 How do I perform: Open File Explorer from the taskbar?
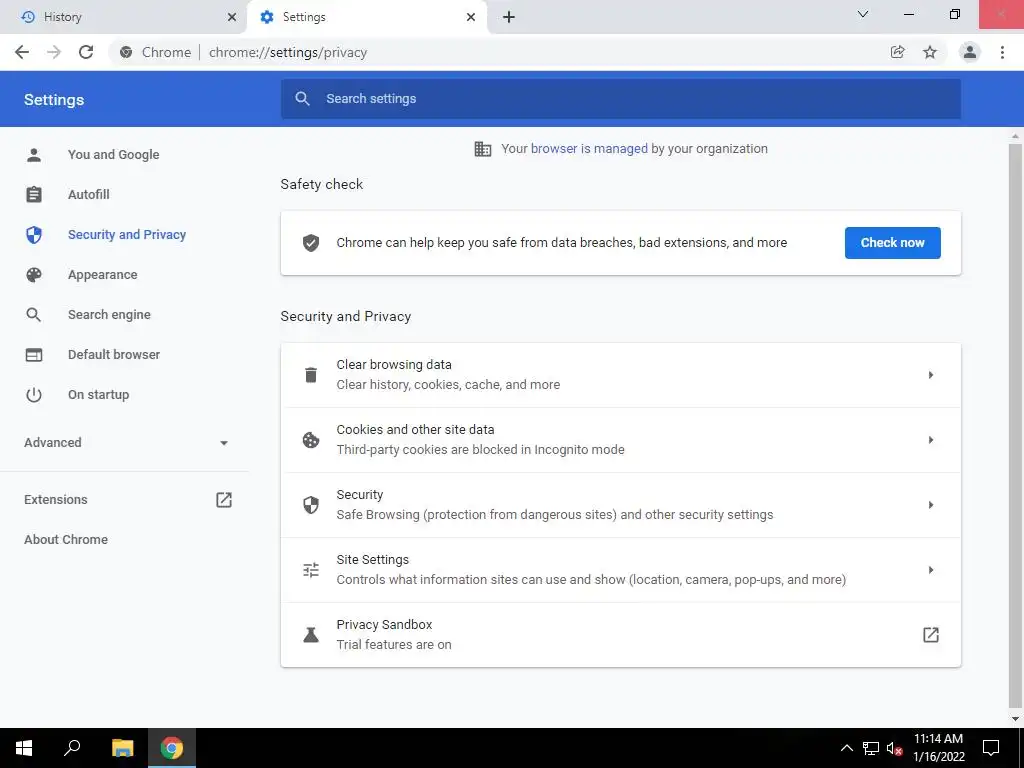click(x=122, y=748)
